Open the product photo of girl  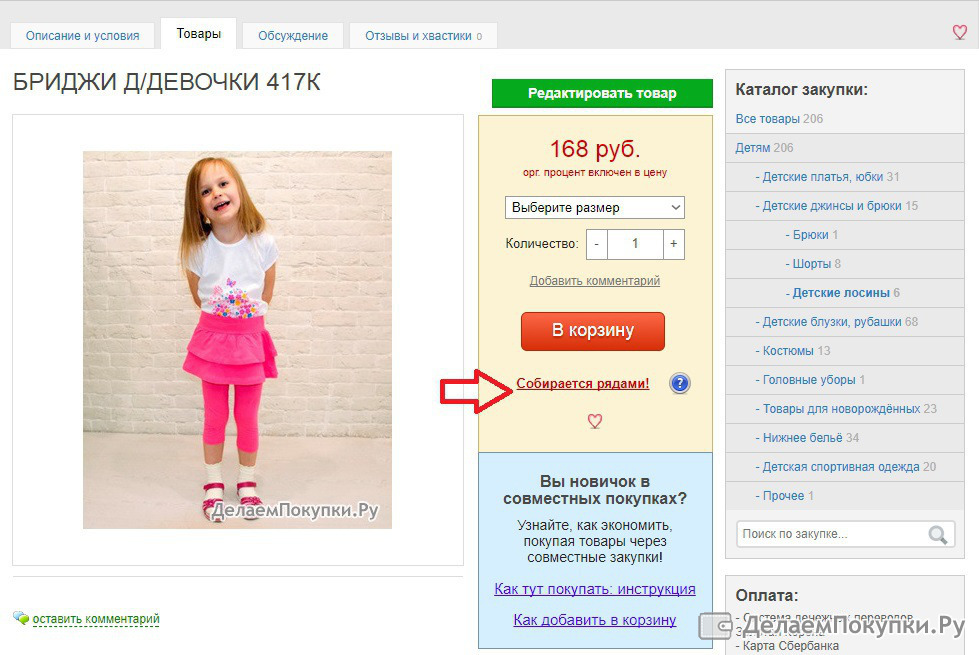tap(237, 340)
